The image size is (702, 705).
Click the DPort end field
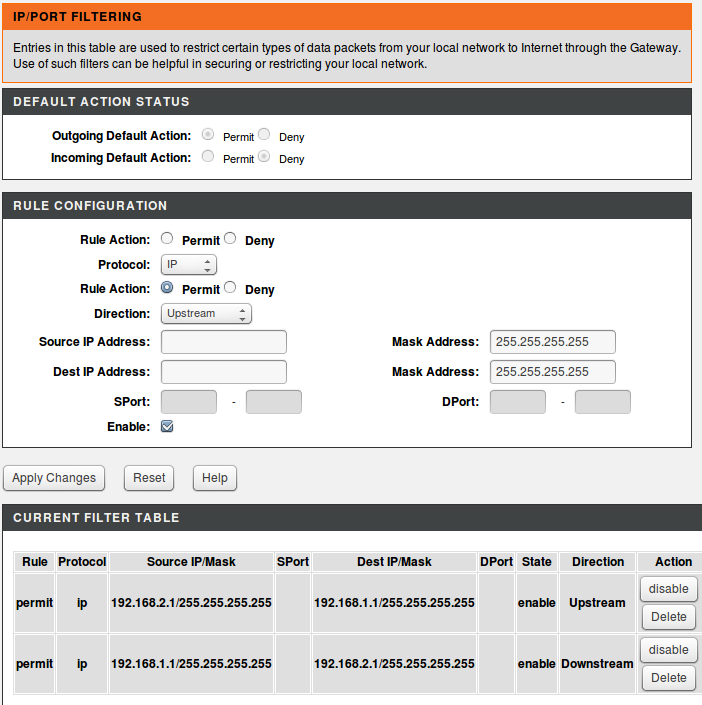point(603,402)
